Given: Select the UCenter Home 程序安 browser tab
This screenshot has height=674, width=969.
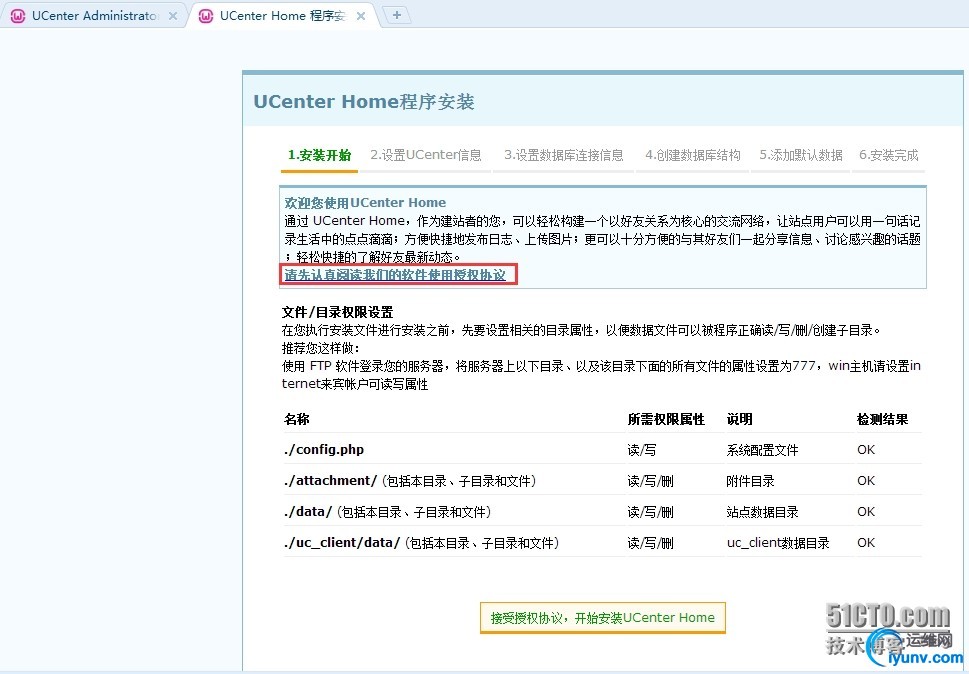Looking at the screenshot, I should tap(282, 15).
